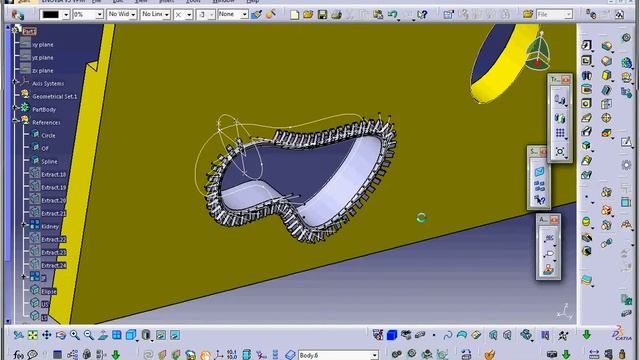
Task: Click the grid icon in floating toolbar
Action: tap(560, 133)
